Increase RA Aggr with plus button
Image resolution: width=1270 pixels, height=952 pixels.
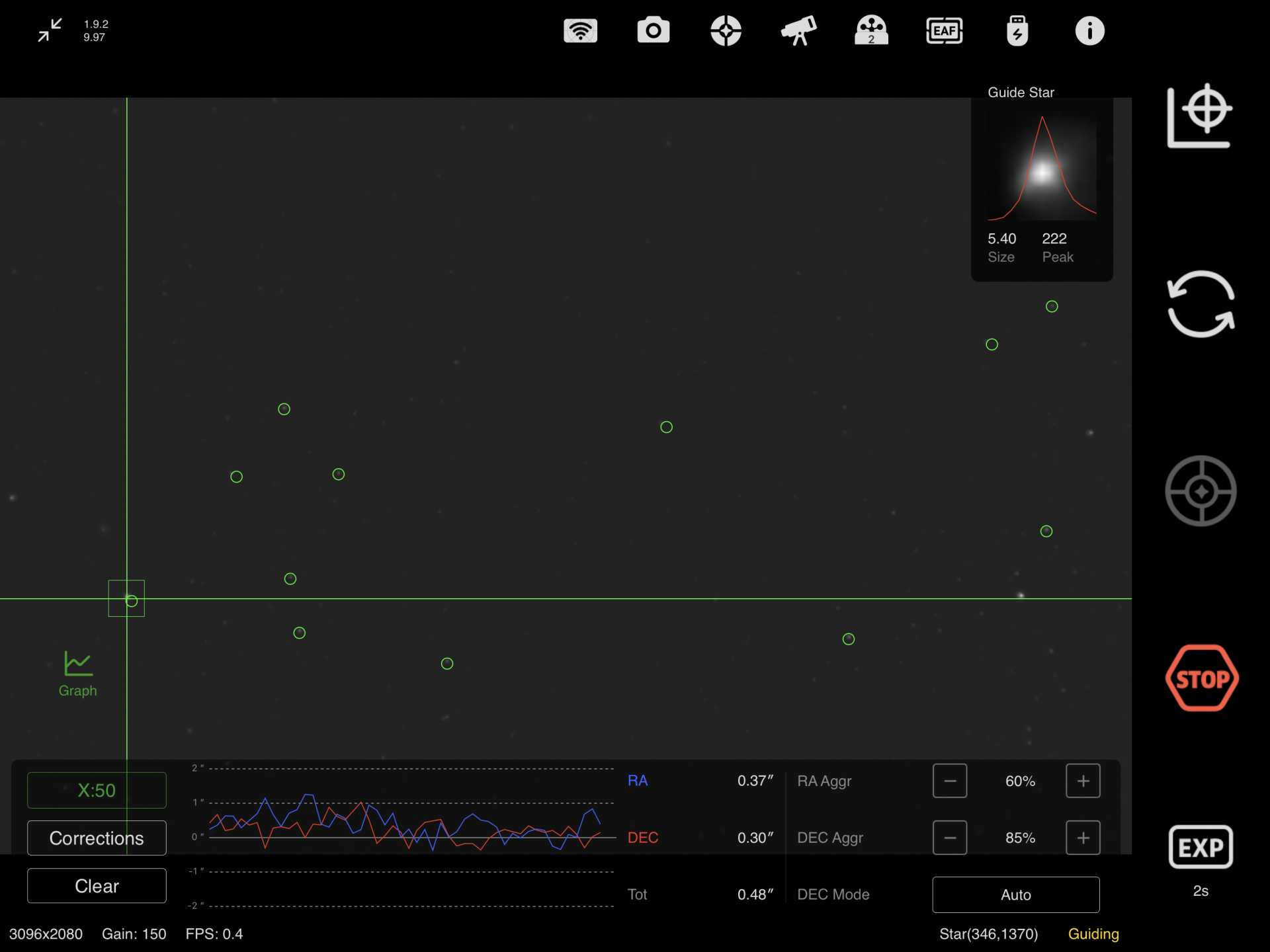(1083, 781)
